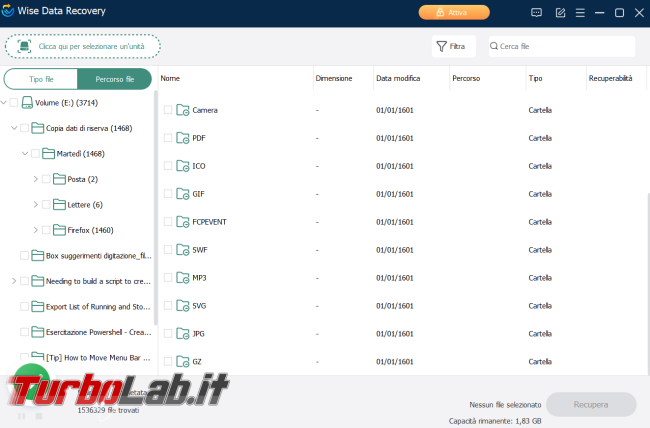Collapse the Martedì tree node

25,153
